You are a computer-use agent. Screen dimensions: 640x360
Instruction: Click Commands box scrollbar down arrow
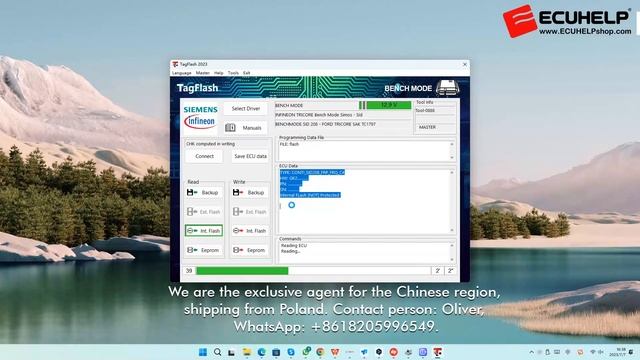point(452,260)
